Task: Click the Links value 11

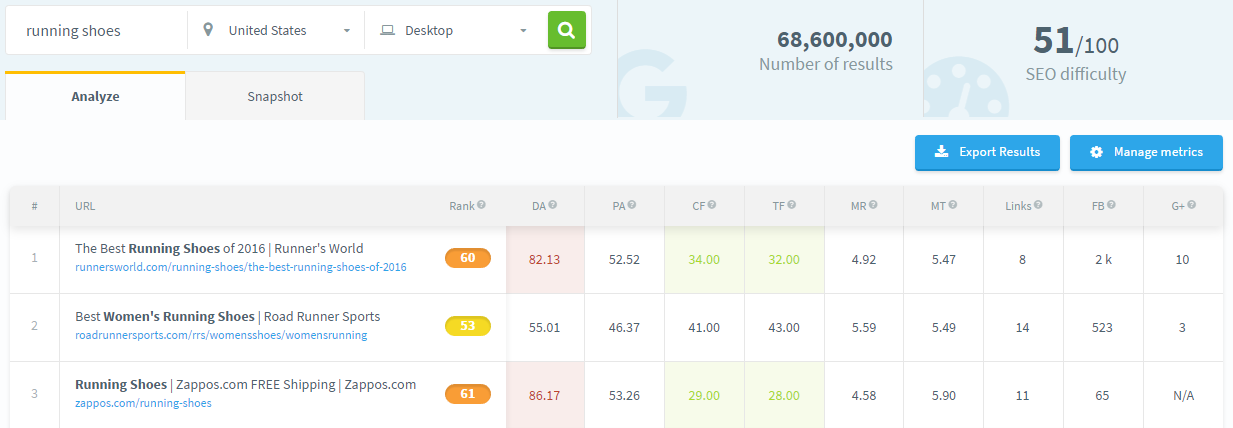Action: pos(1022,395)
